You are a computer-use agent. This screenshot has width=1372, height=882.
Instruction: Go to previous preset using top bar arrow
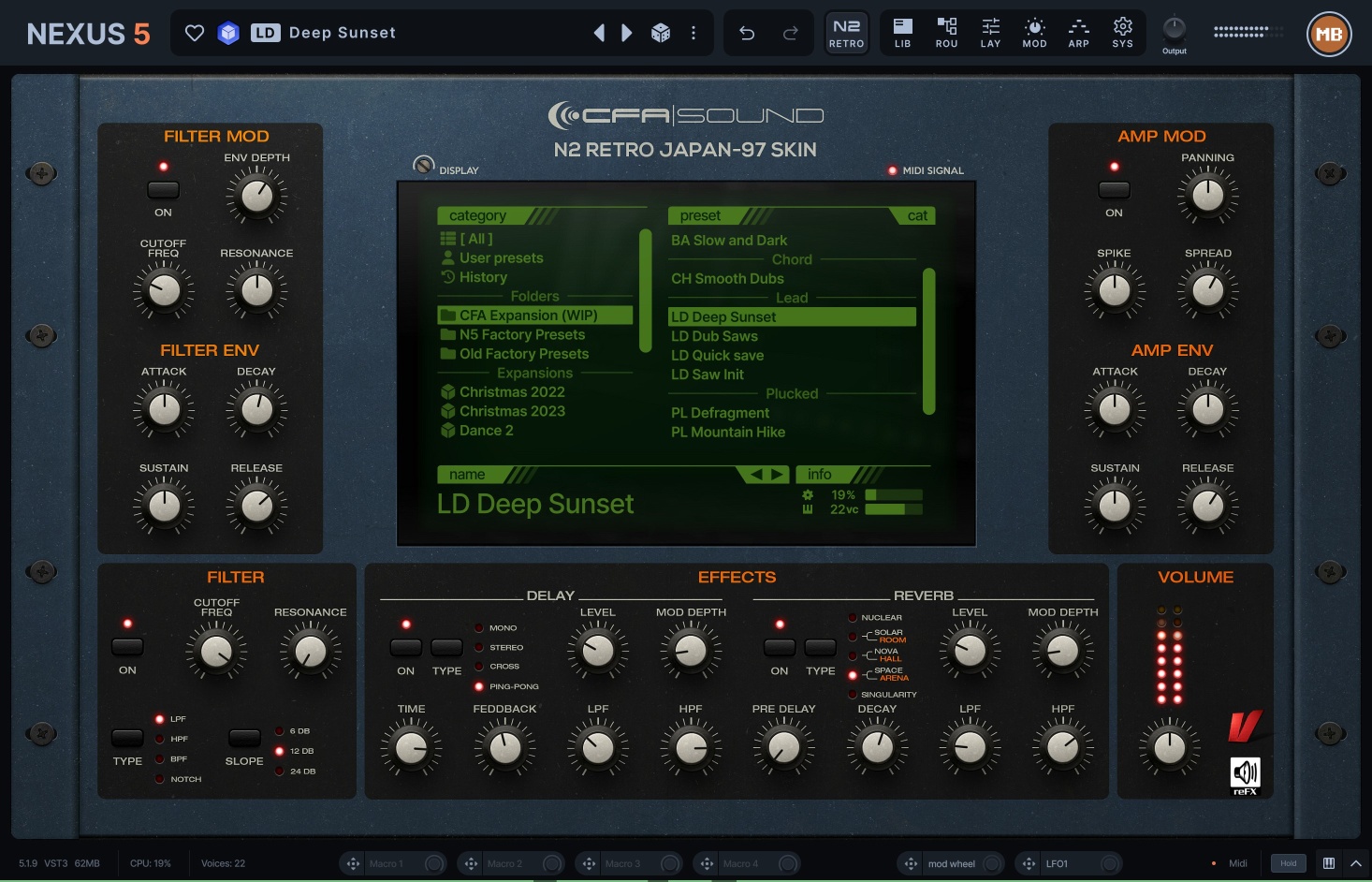click(x=599, y=34)
